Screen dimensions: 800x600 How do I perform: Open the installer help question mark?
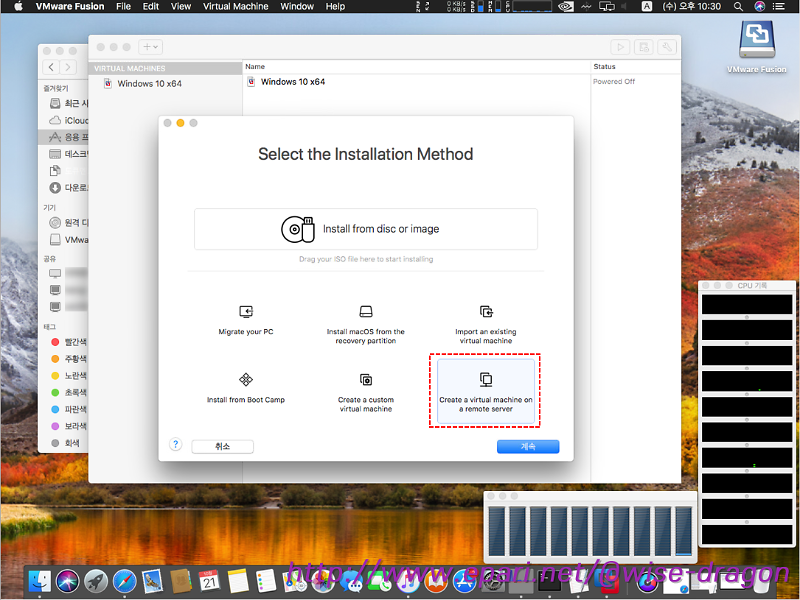tap(176, 444)
